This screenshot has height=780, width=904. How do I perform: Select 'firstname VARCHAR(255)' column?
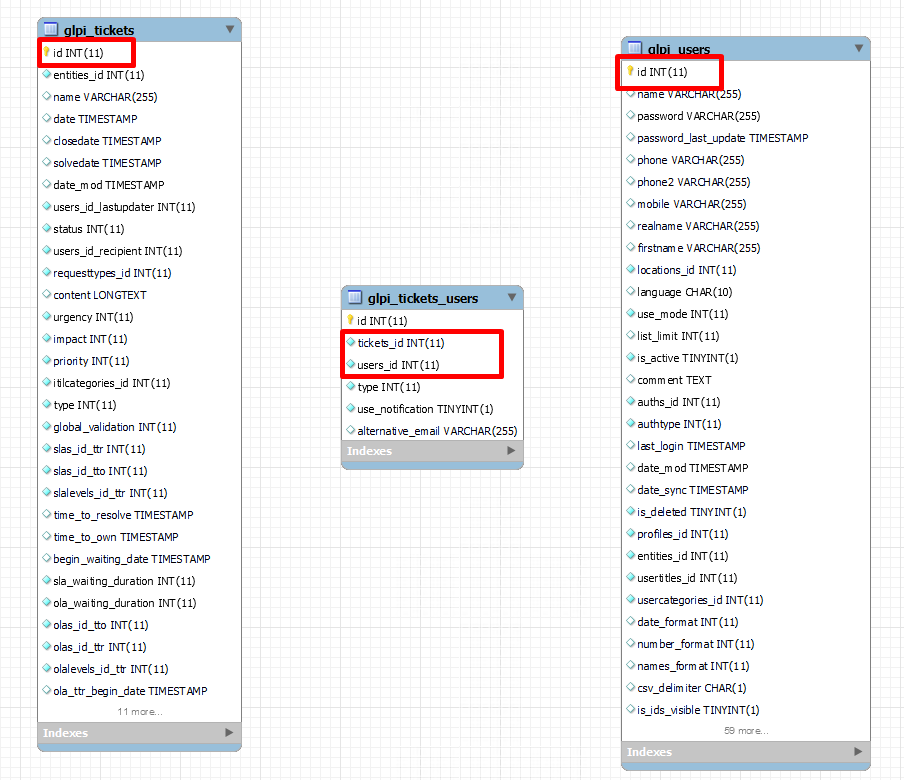point(699,248)
